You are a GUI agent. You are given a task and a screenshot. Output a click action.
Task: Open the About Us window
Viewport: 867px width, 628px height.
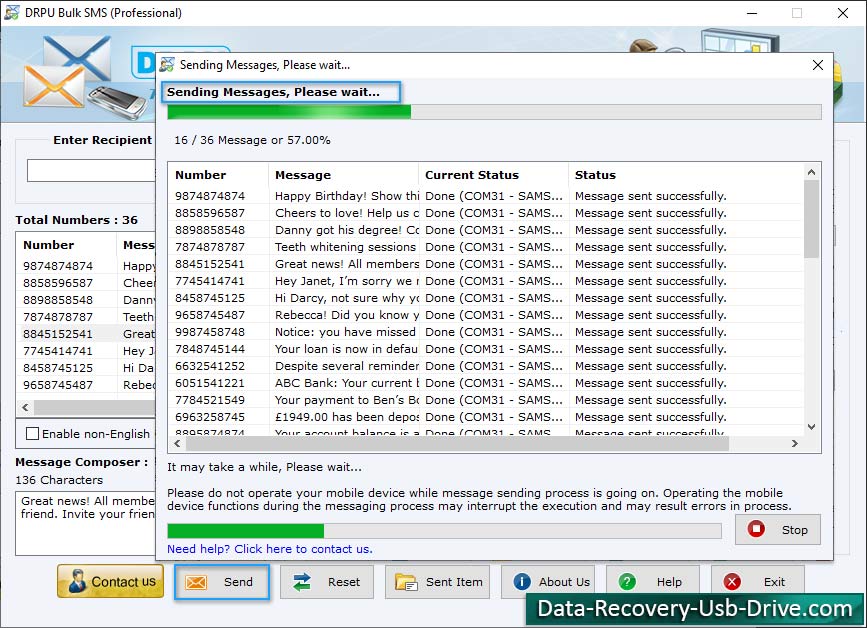[x=548, y=582]
